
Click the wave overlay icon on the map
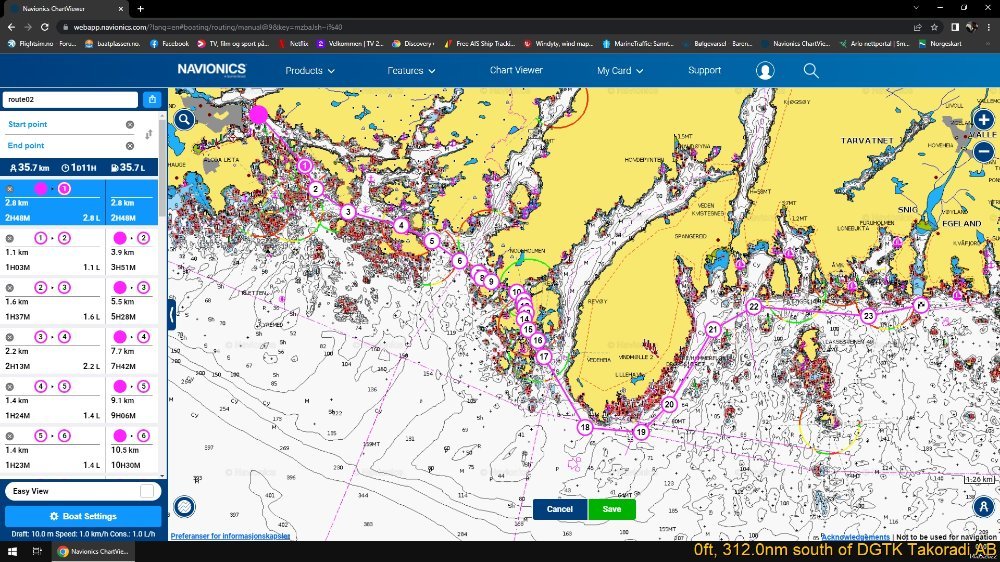pyautogui.click(x=184, y=507)
